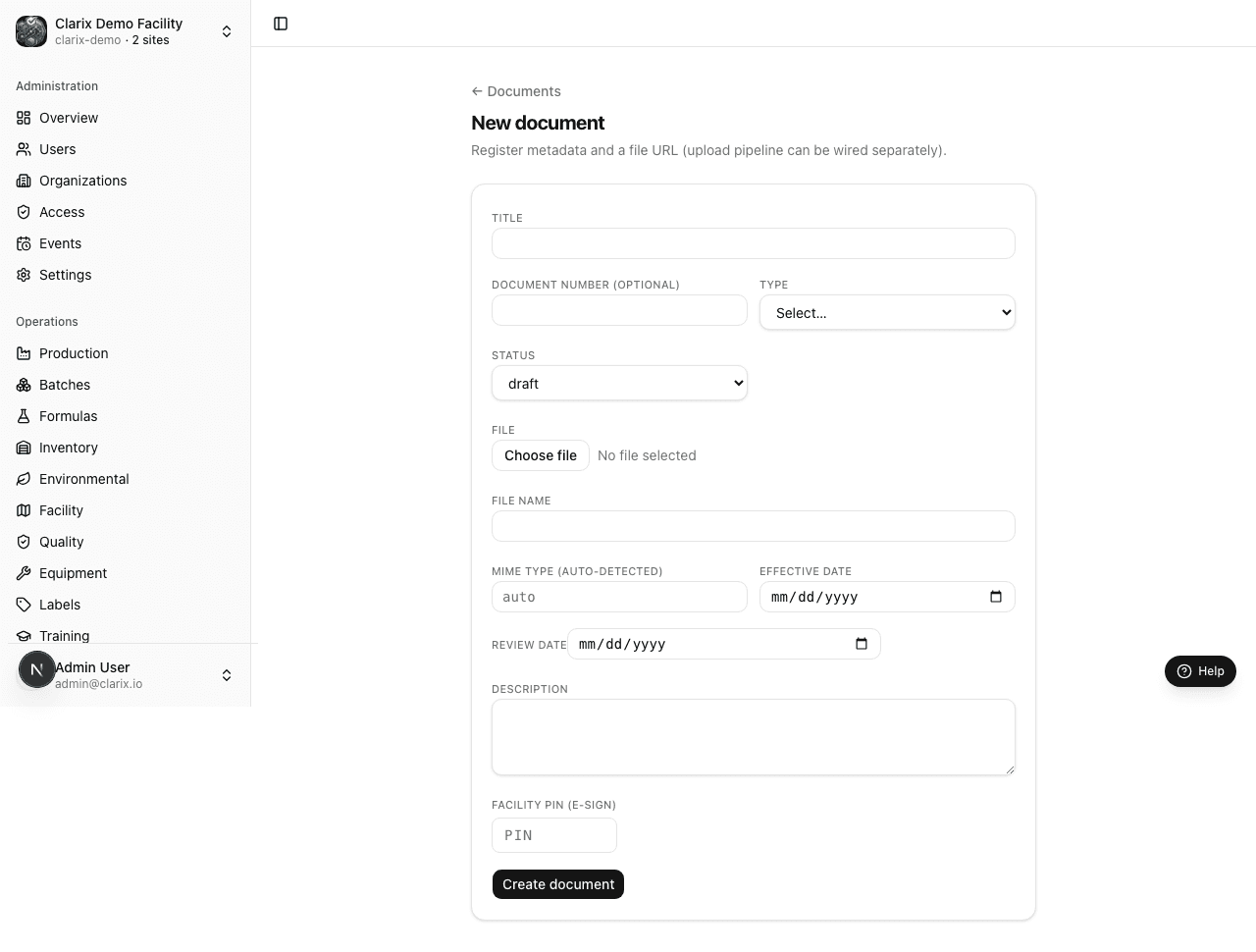Click the Description resize handle

tap(1009, 769)
